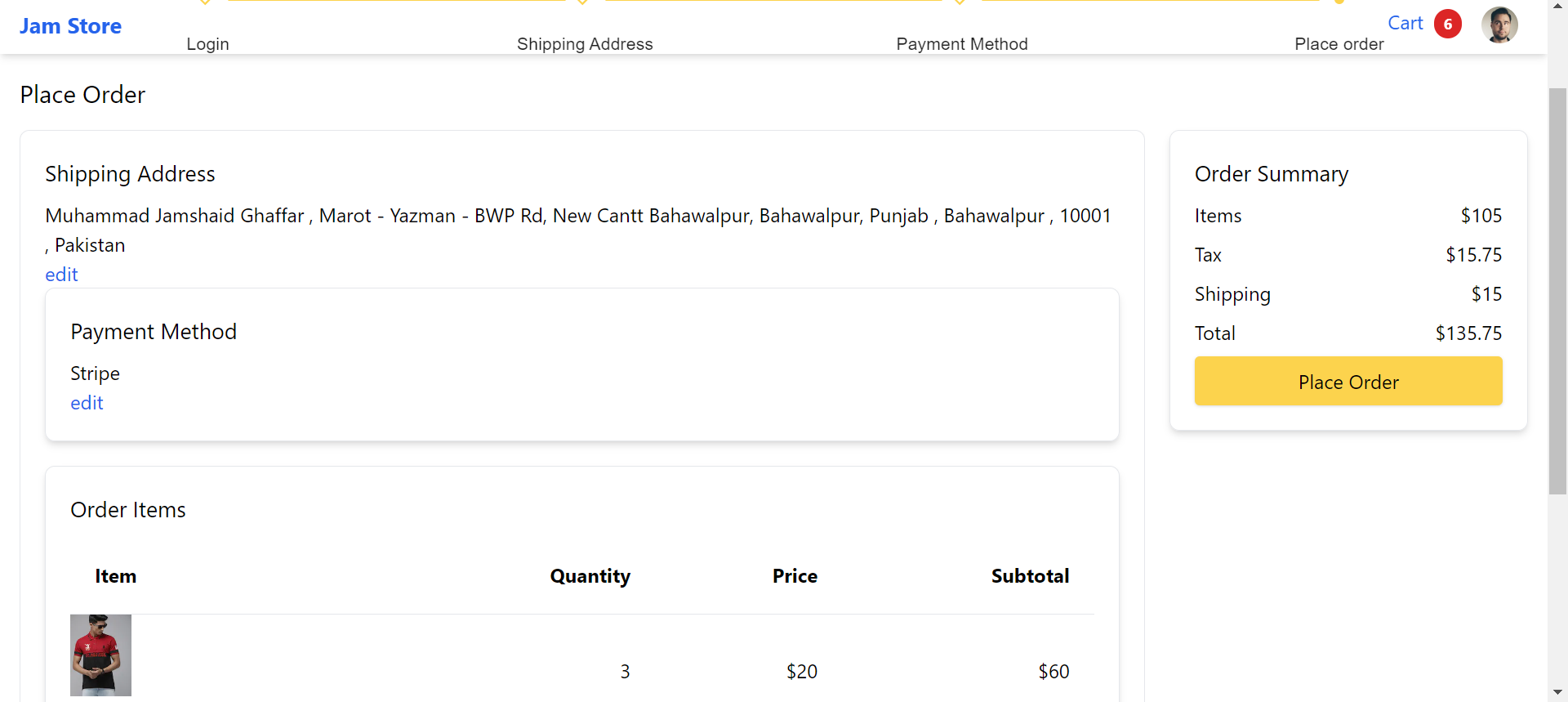Image resolution: width=1568 pixels, height=702 pixels.
Task: Select the Payment Method step label
Action: [962, 44]
